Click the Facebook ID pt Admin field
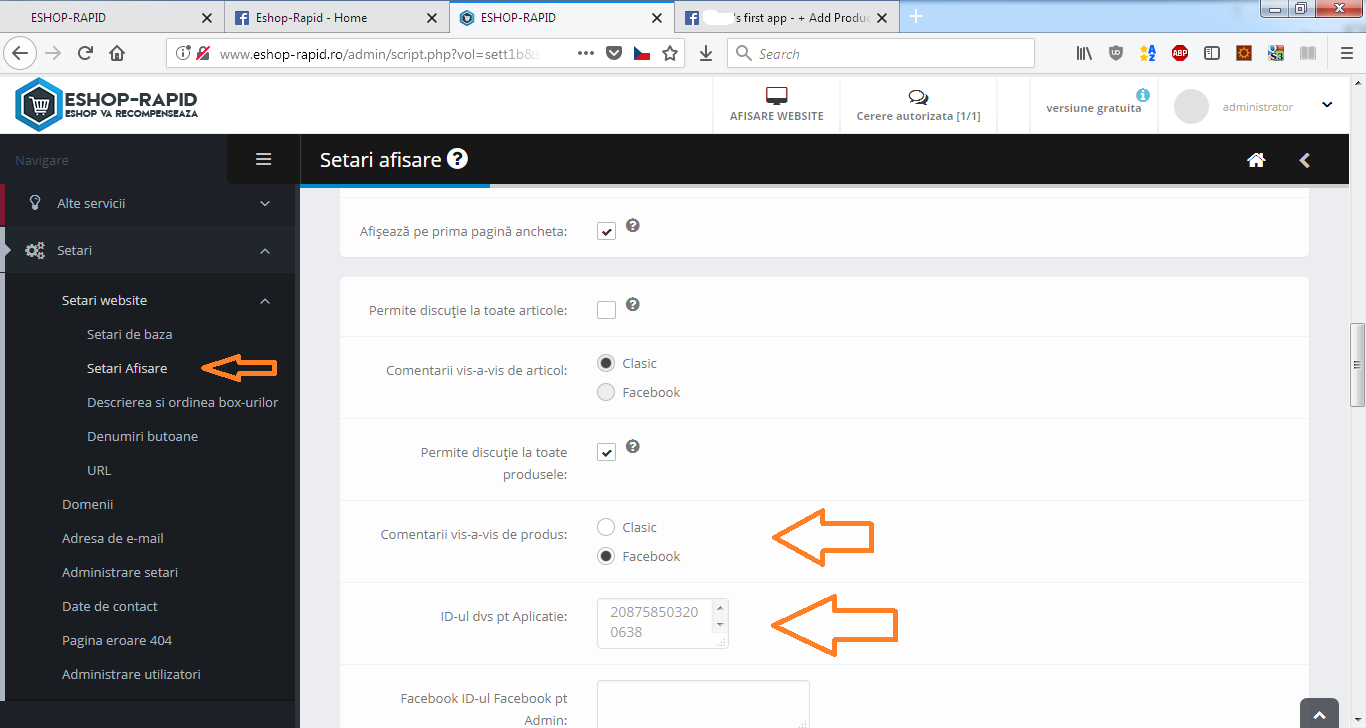1366x728 pixels. (703, 704)
